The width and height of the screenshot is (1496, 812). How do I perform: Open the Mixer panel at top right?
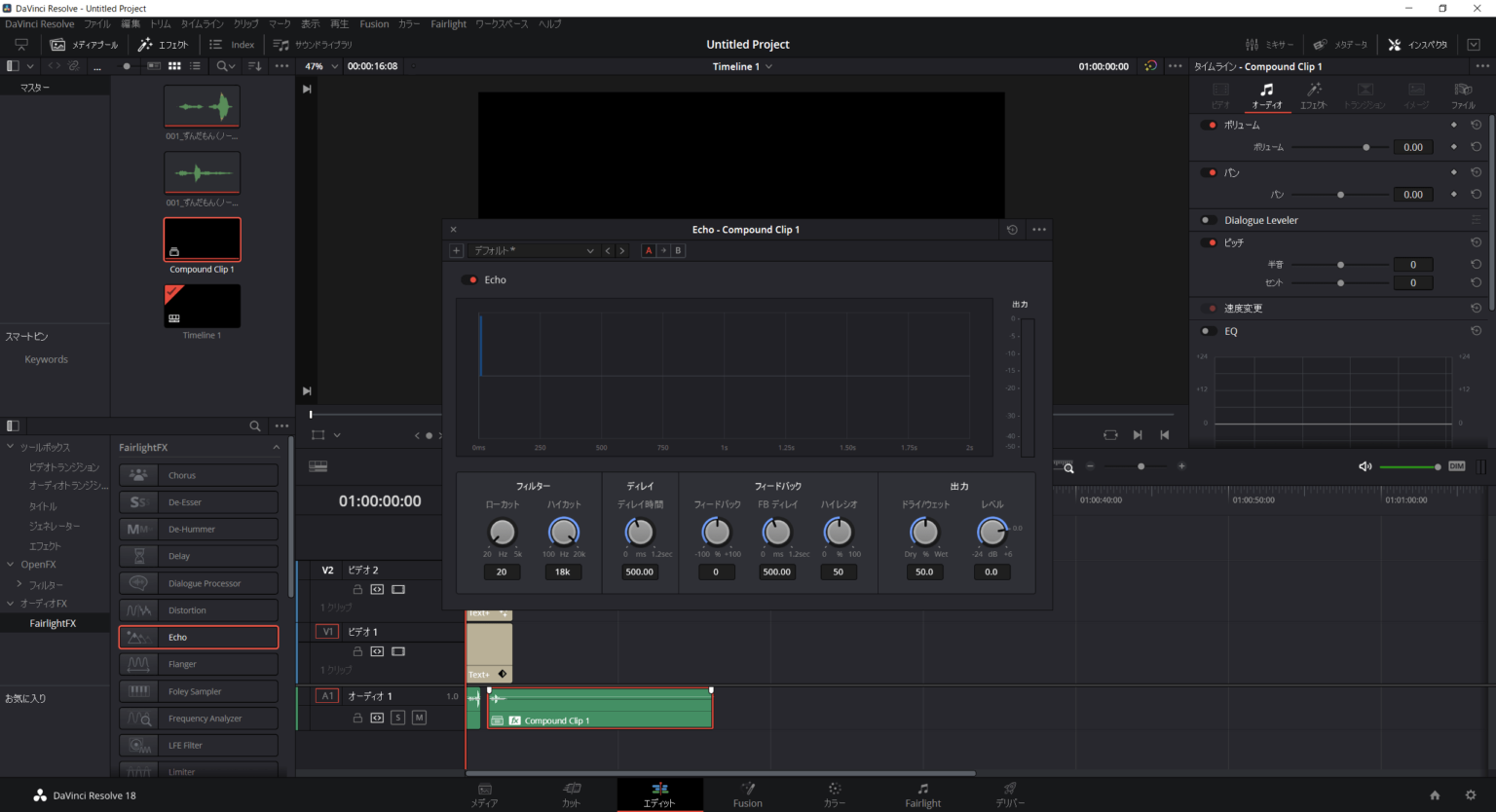coord(1269,44)
